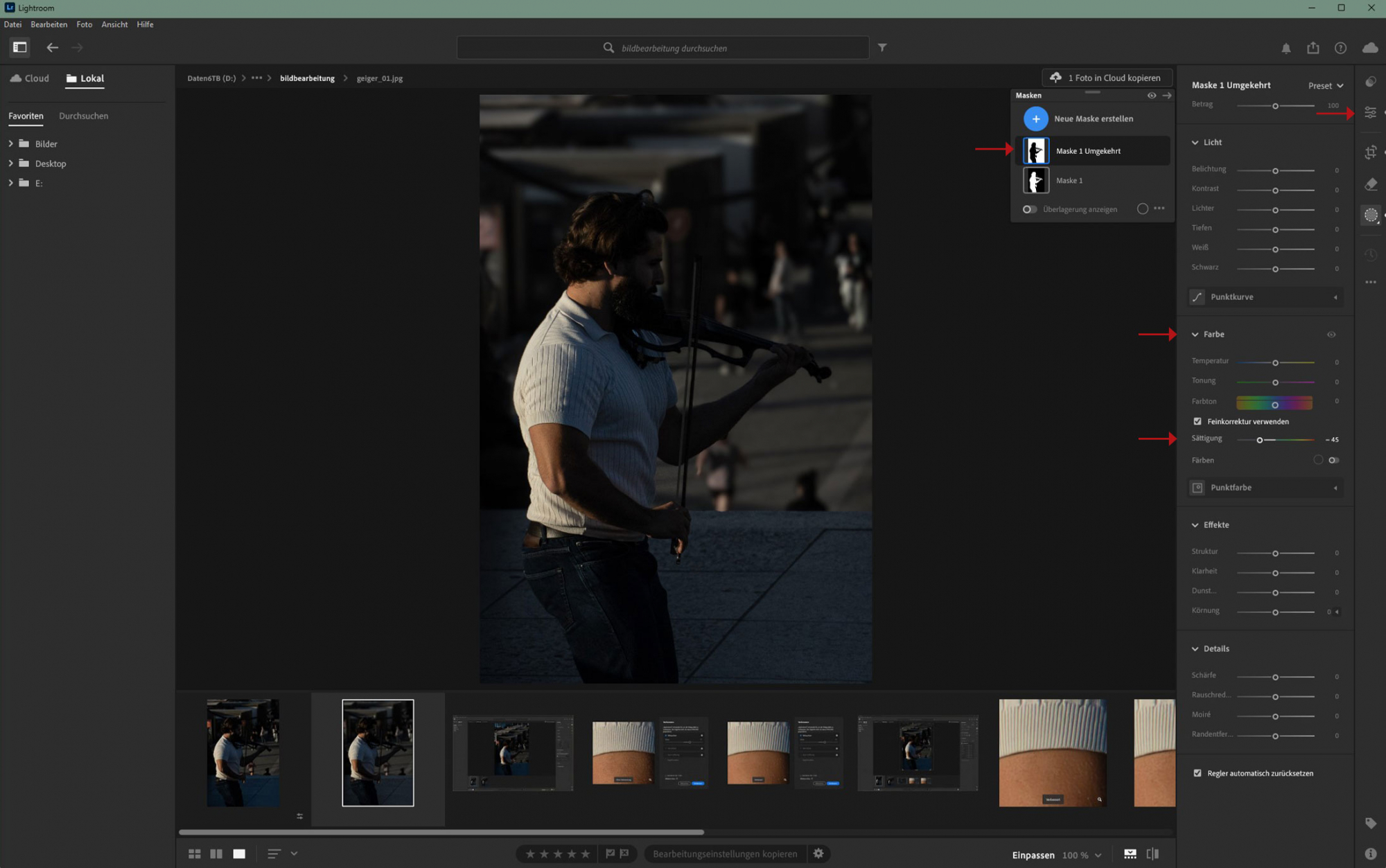Viewport: 1386px width, 868px height.
Task: Collapse the Licht section
Action: [x=1195, y=142]
